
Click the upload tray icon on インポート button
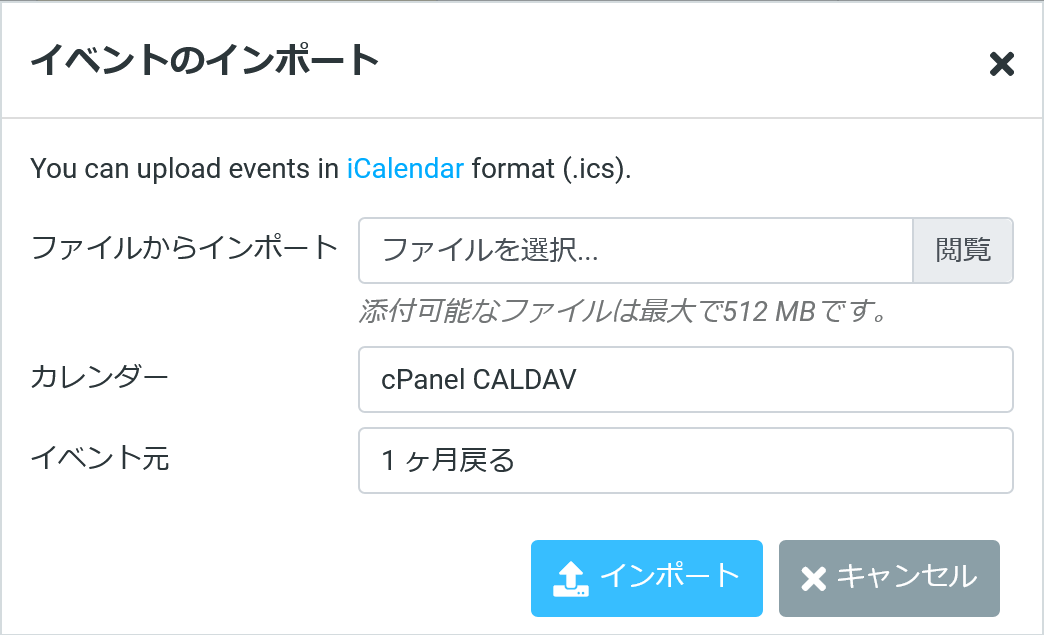pyautogui.click(x=571, y=578)
